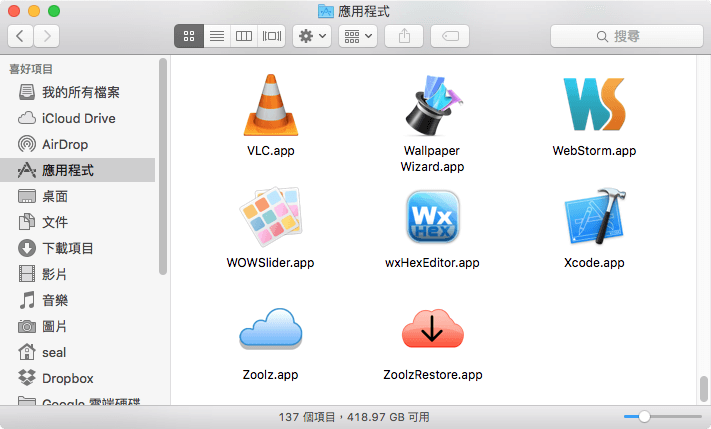Click the Xcode.app file name

click(x=594, y=263)
